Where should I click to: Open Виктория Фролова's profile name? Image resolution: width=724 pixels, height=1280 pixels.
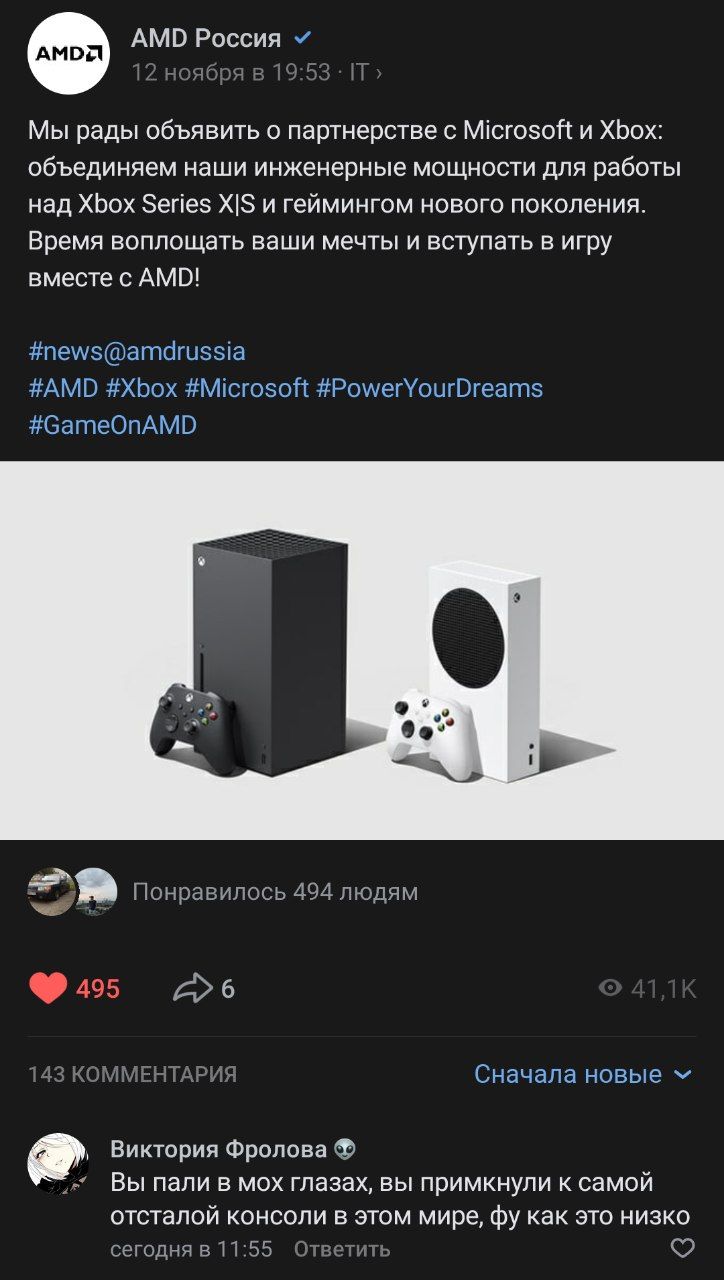tap(218, 1149)
